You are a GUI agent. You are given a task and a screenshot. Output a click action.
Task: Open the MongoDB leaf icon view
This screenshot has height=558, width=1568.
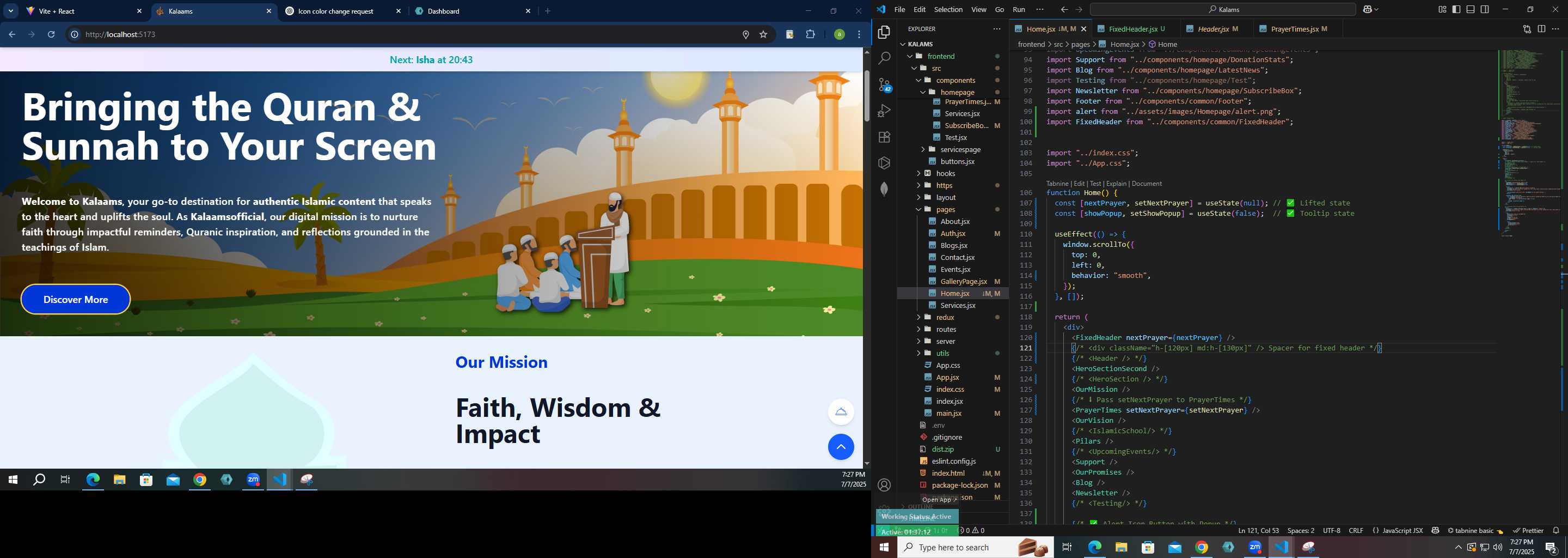884,190
